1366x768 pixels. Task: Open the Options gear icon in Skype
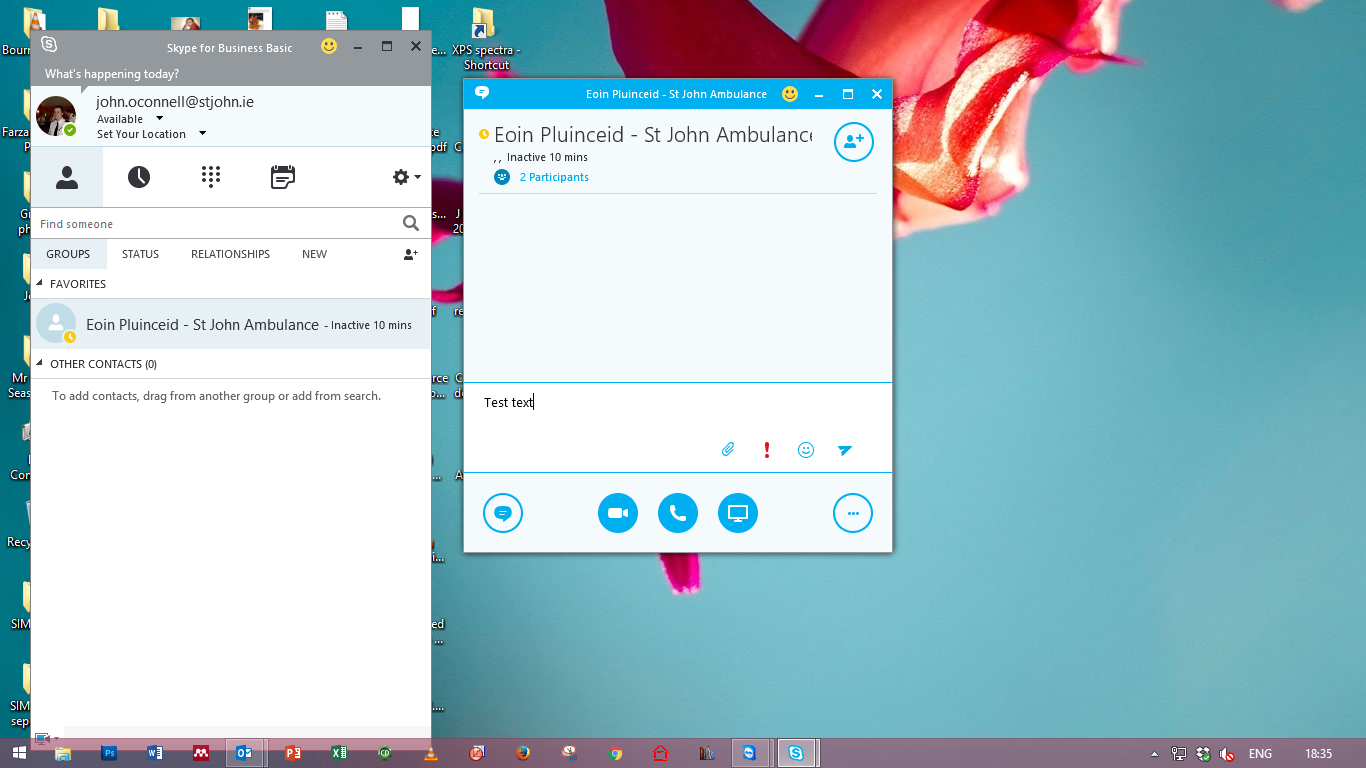400,177
